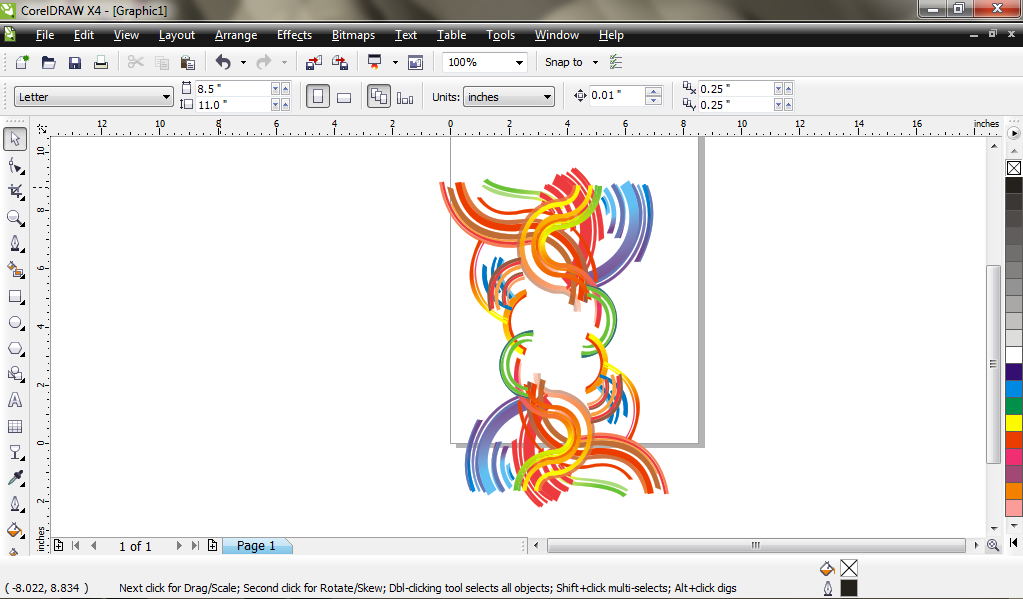
Task: Expand the Snap to dropdown
Action: [x=595, y=63]
